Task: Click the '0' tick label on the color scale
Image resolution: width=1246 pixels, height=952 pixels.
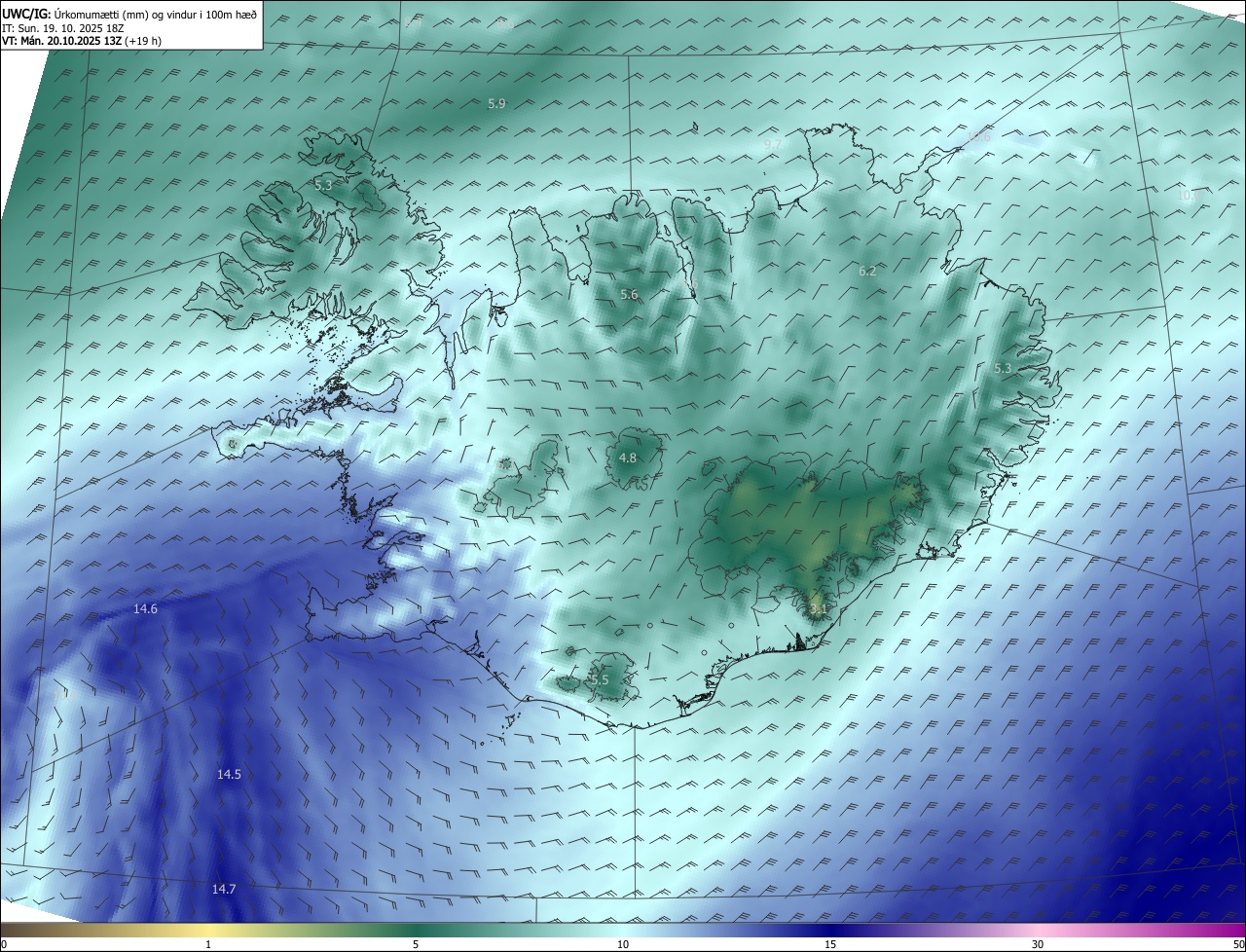Action: tap(4, 944)
